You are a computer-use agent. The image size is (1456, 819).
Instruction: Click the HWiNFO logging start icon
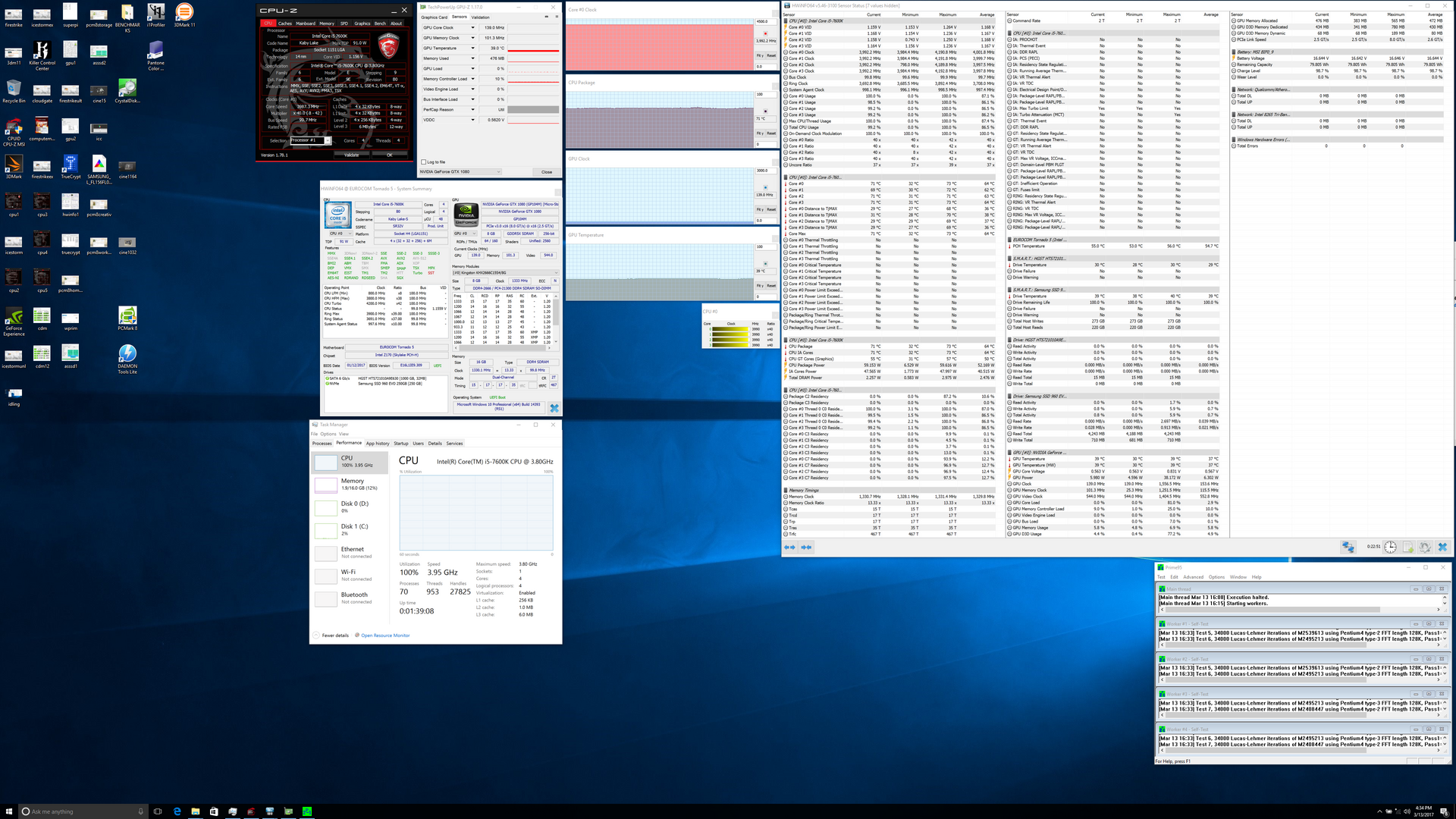pyautogui.click(x=1408, y=547)
